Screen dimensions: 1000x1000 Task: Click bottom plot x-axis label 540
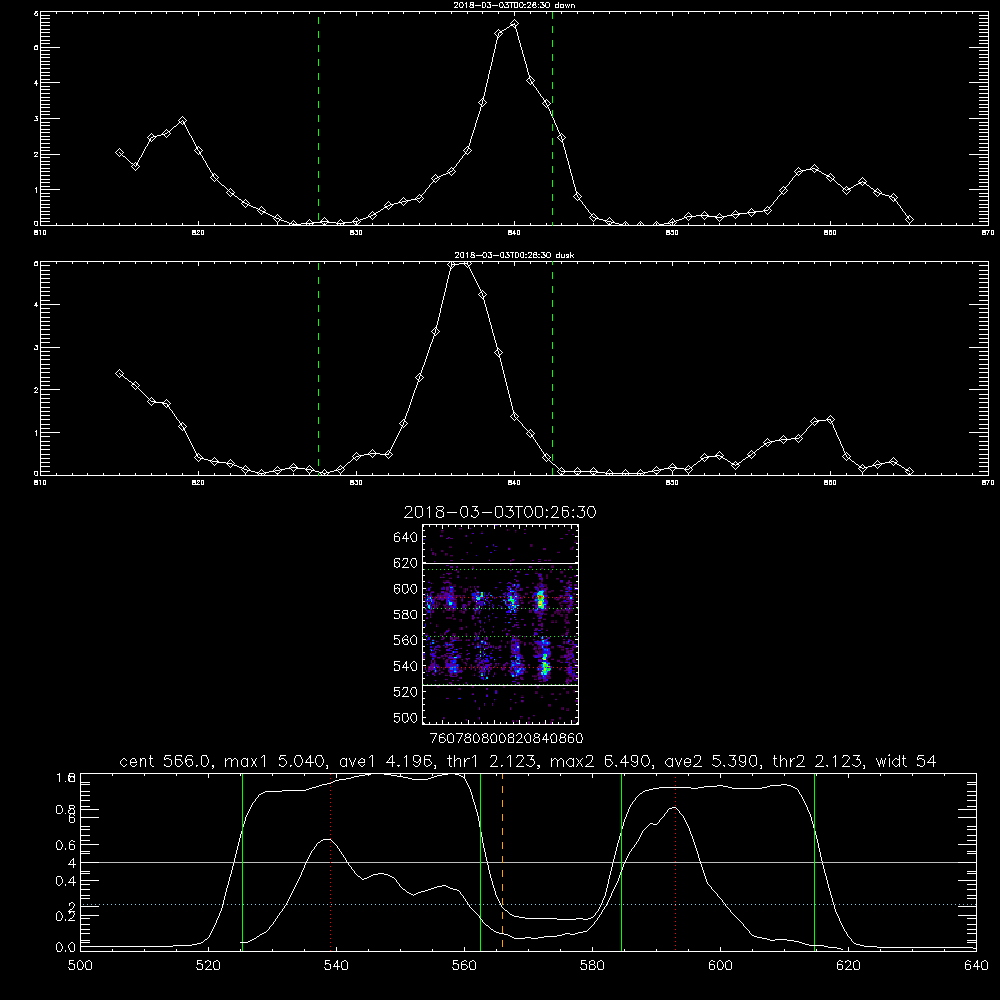point(336,966)
